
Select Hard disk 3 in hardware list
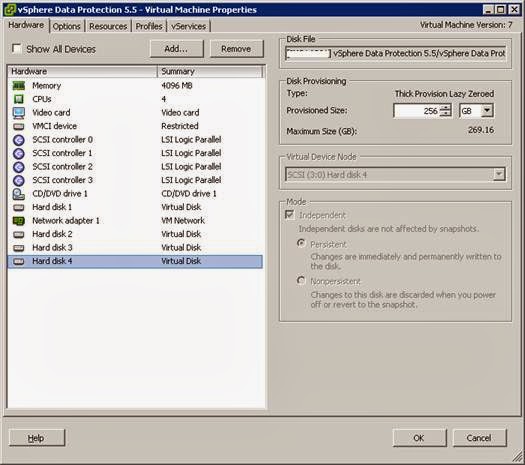pos(135,248)
